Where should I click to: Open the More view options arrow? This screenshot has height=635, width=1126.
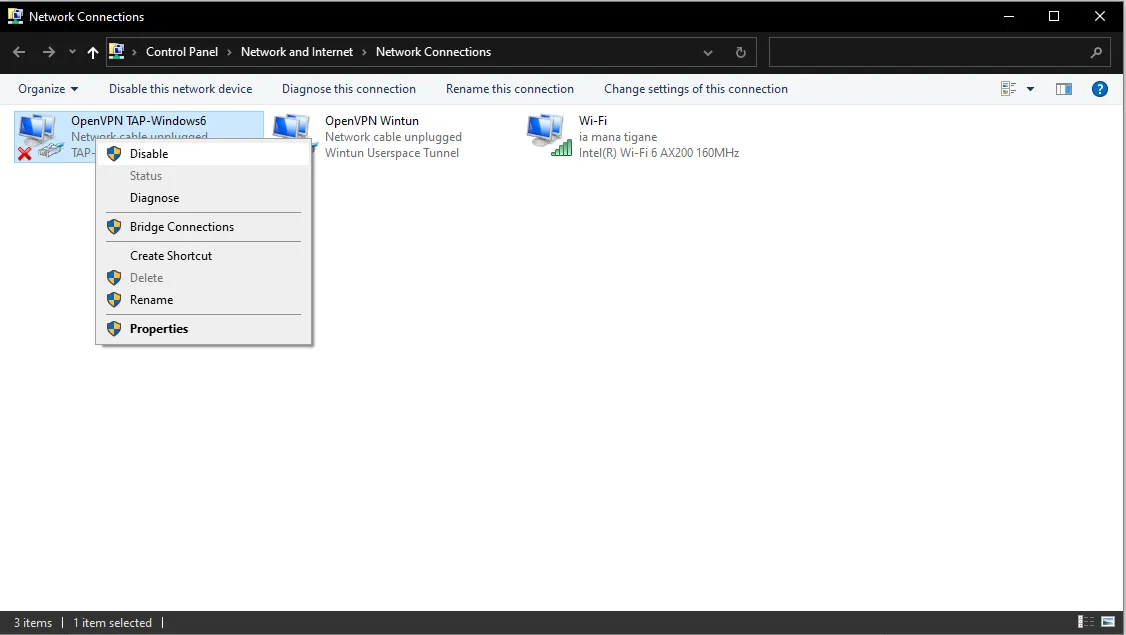pyautogui.click(x=1030, y=89)
